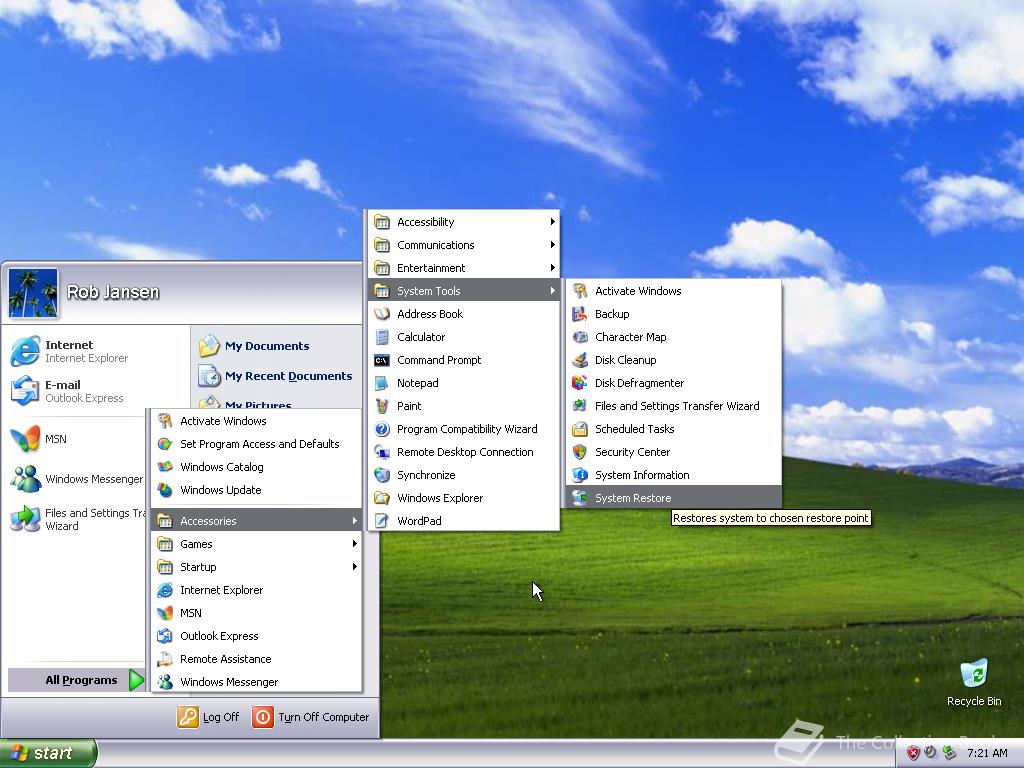Click the Backup icon

579,314
